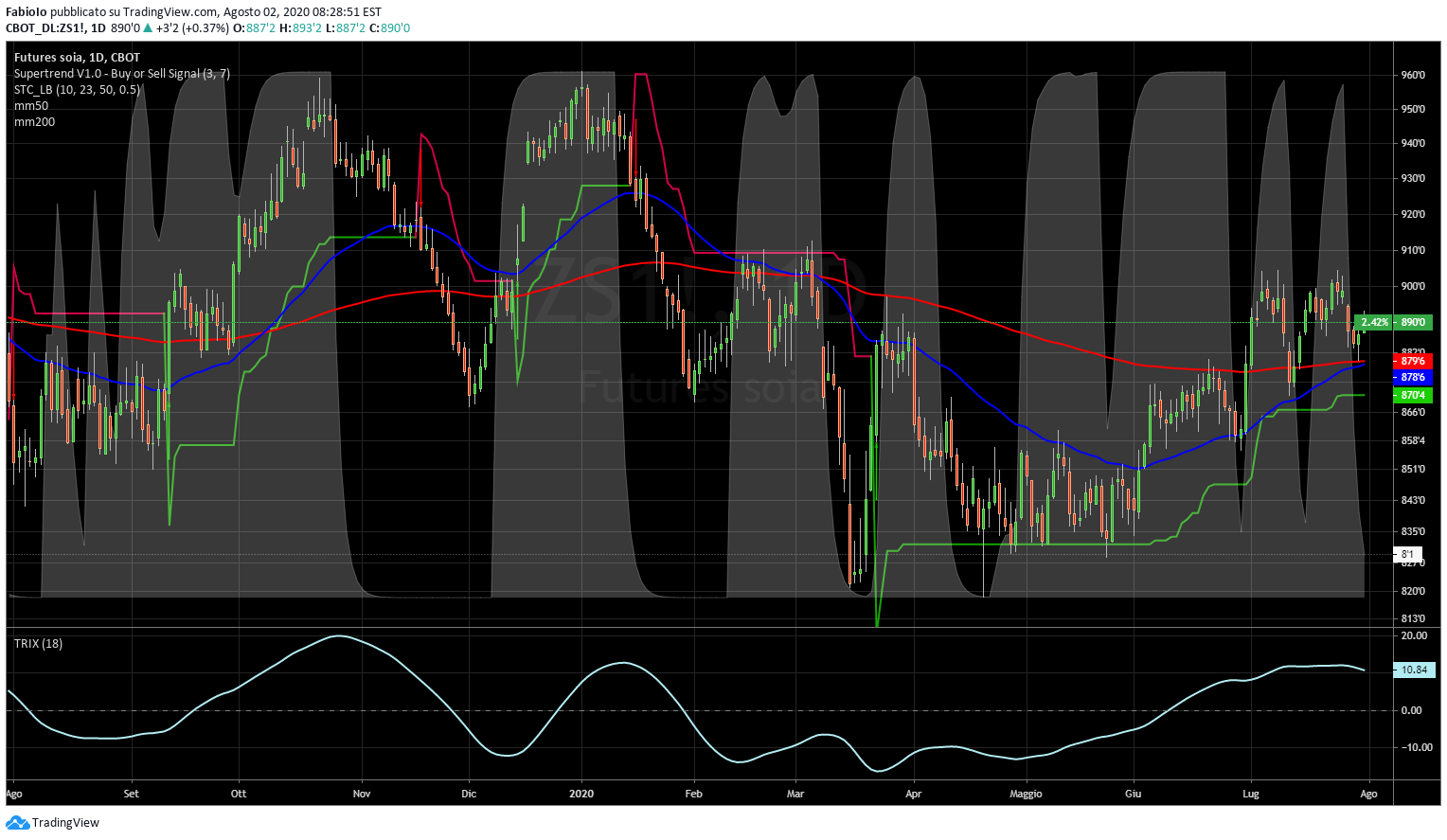The image size is (1447, 840).
Task: Select the mm200 indicator label
Action: (34, 121)
